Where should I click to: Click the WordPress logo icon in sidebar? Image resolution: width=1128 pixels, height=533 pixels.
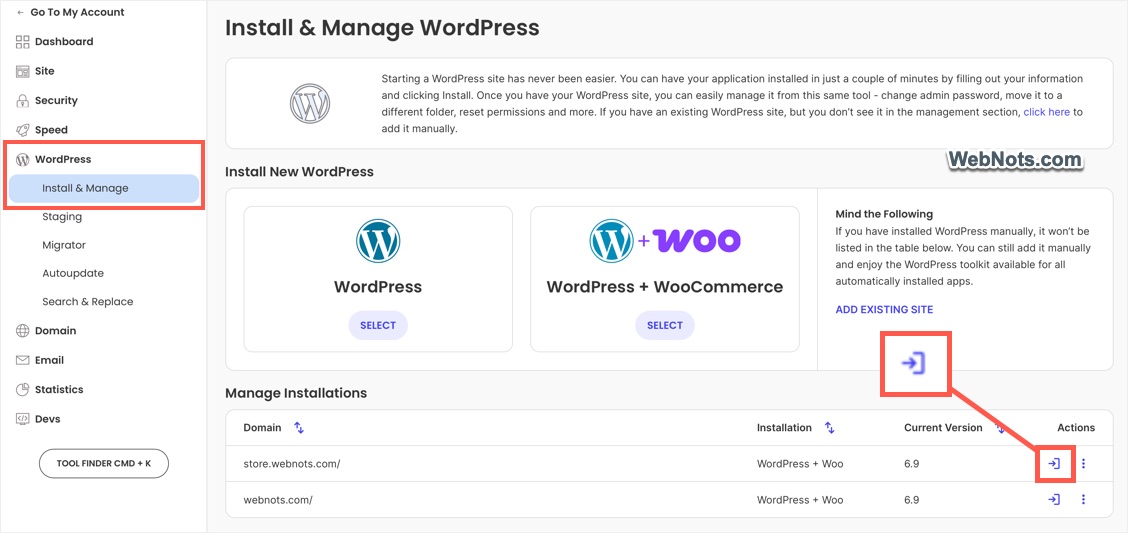[22, 159]
